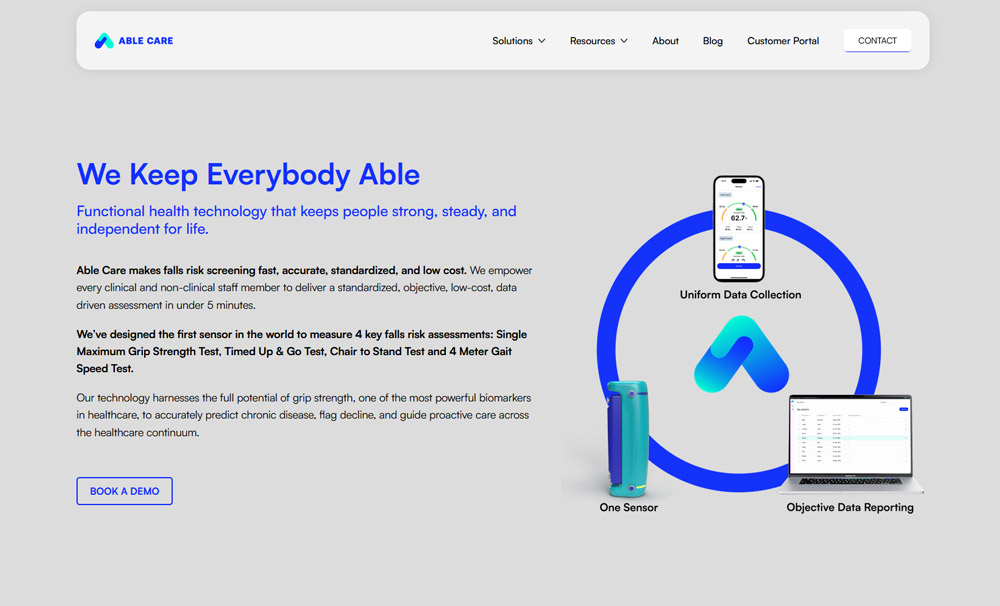
Task: Click the We Keep Everybody Able heading
Action: pos(248,174)
